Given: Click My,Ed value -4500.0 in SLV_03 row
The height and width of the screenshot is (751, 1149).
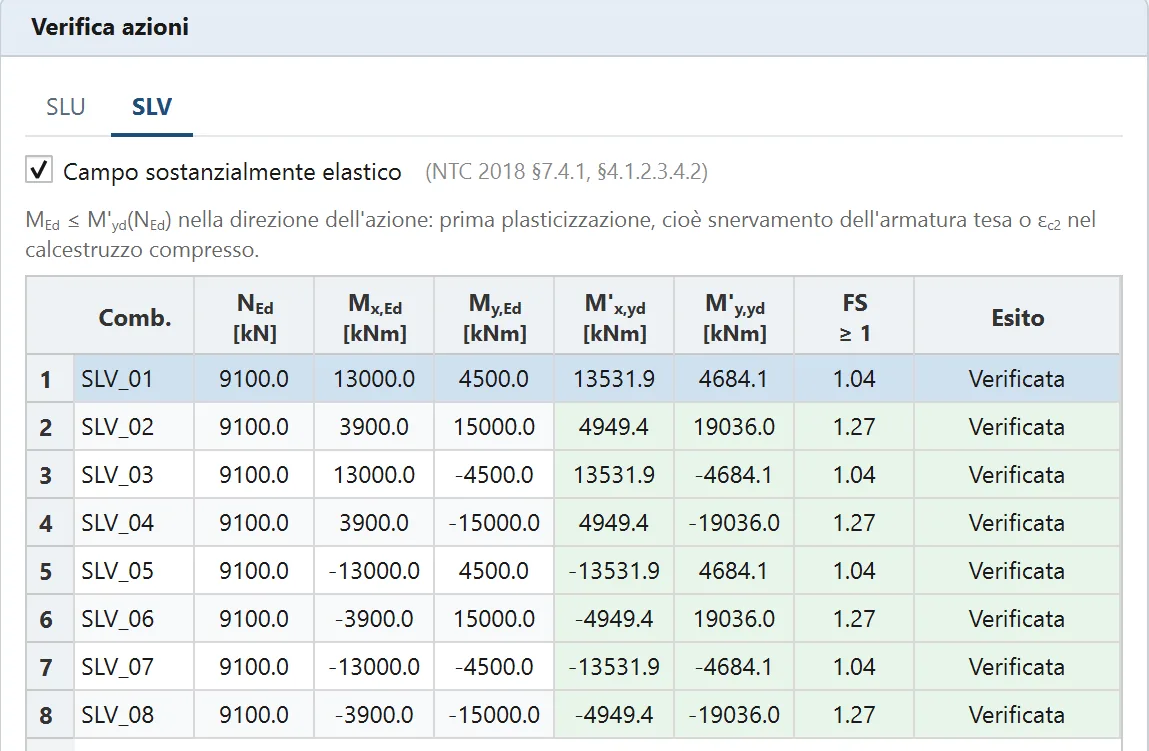Looking at the screenshot, I should pos(495,475).
